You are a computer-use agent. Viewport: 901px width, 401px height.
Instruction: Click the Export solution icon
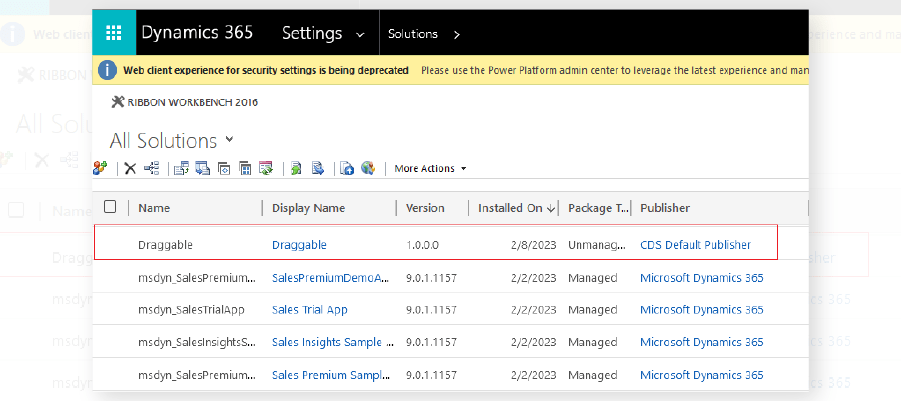coord(203,168)
